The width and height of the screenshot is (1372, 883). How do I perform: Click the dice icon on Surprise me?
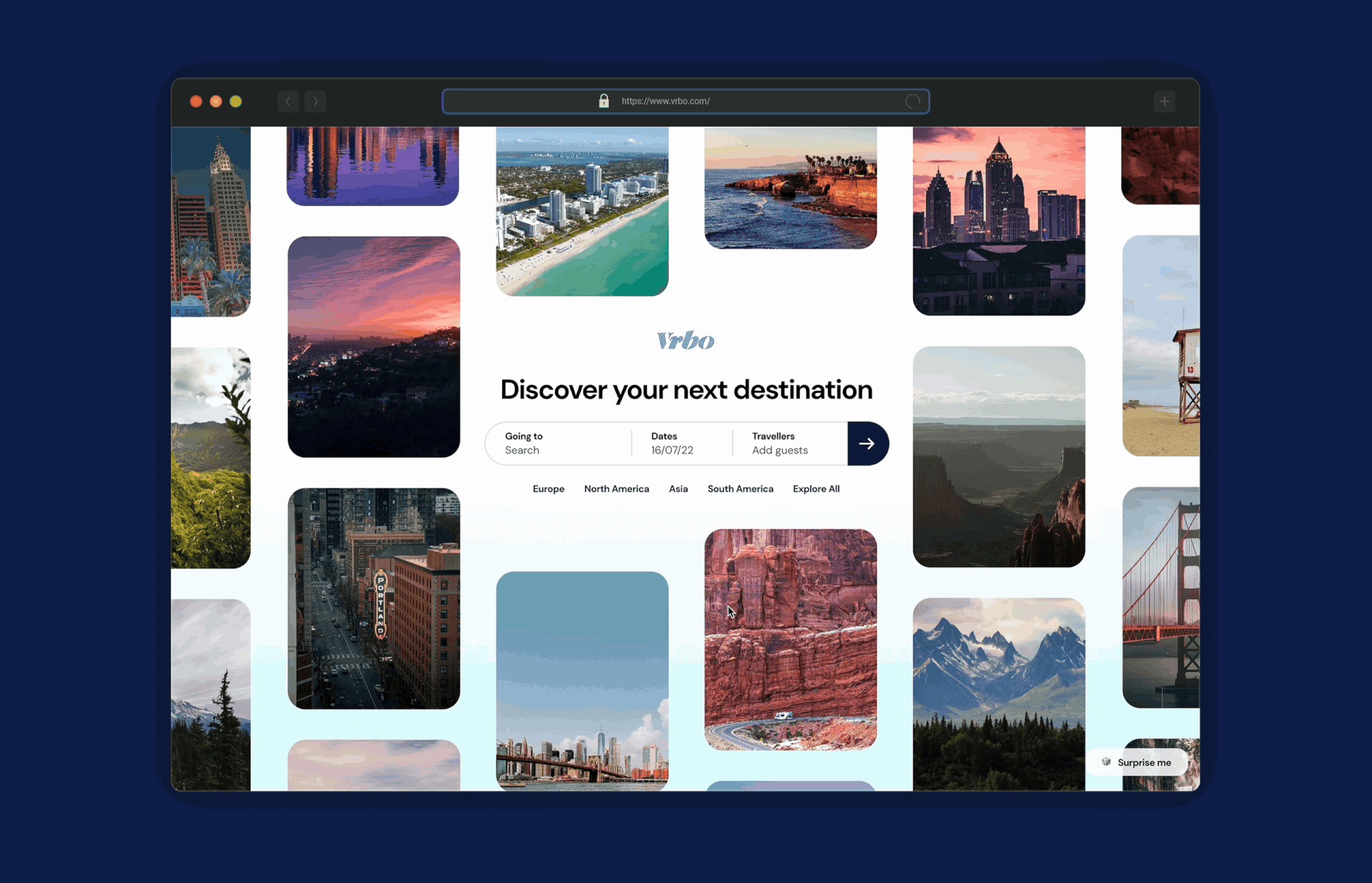tap(1106, 762)
